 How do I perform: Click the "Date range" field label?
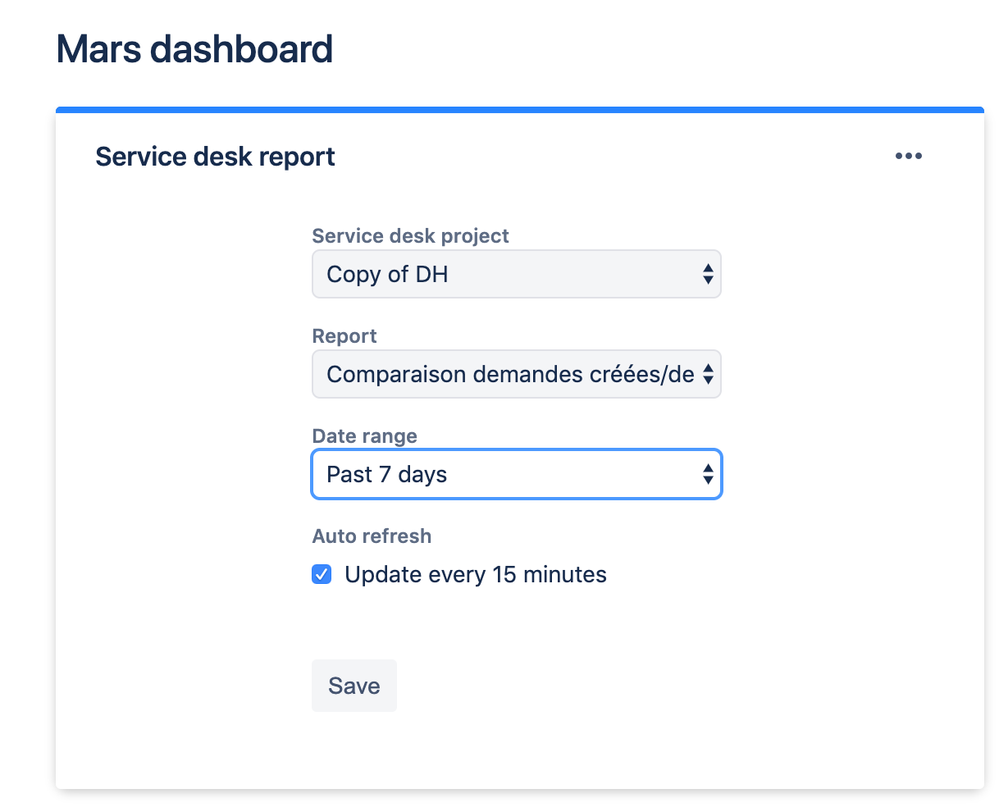364,436
